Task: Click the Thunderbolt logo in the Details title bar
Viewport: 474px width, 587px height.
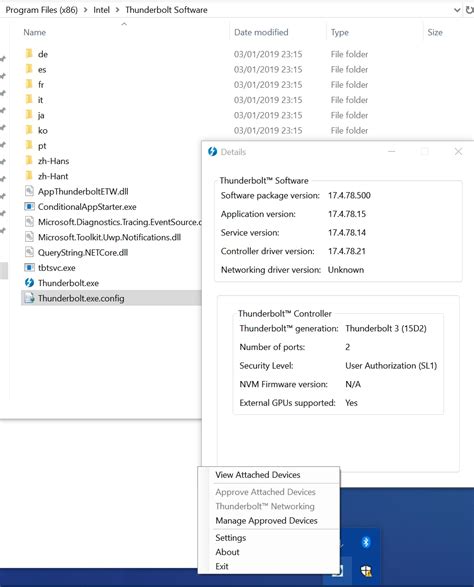Action: click(212, 152)
